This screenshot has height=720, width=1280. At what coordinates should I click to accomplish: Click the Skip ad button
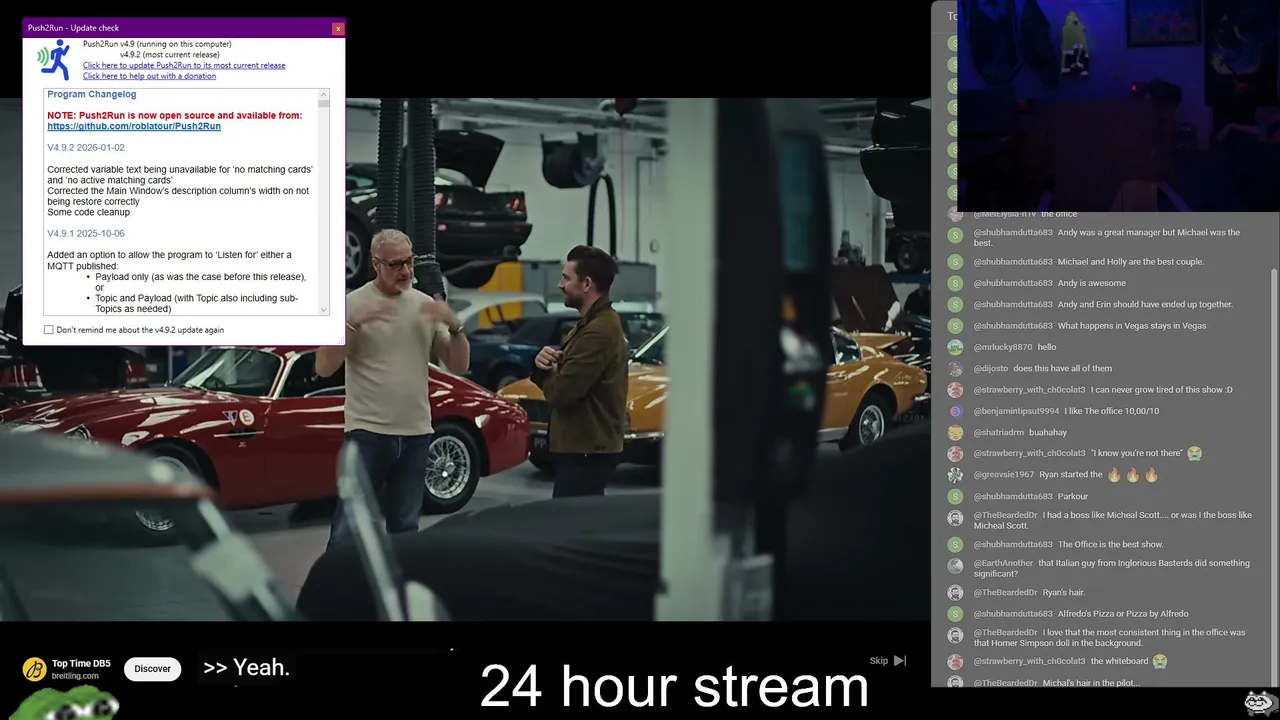[887, 661]
